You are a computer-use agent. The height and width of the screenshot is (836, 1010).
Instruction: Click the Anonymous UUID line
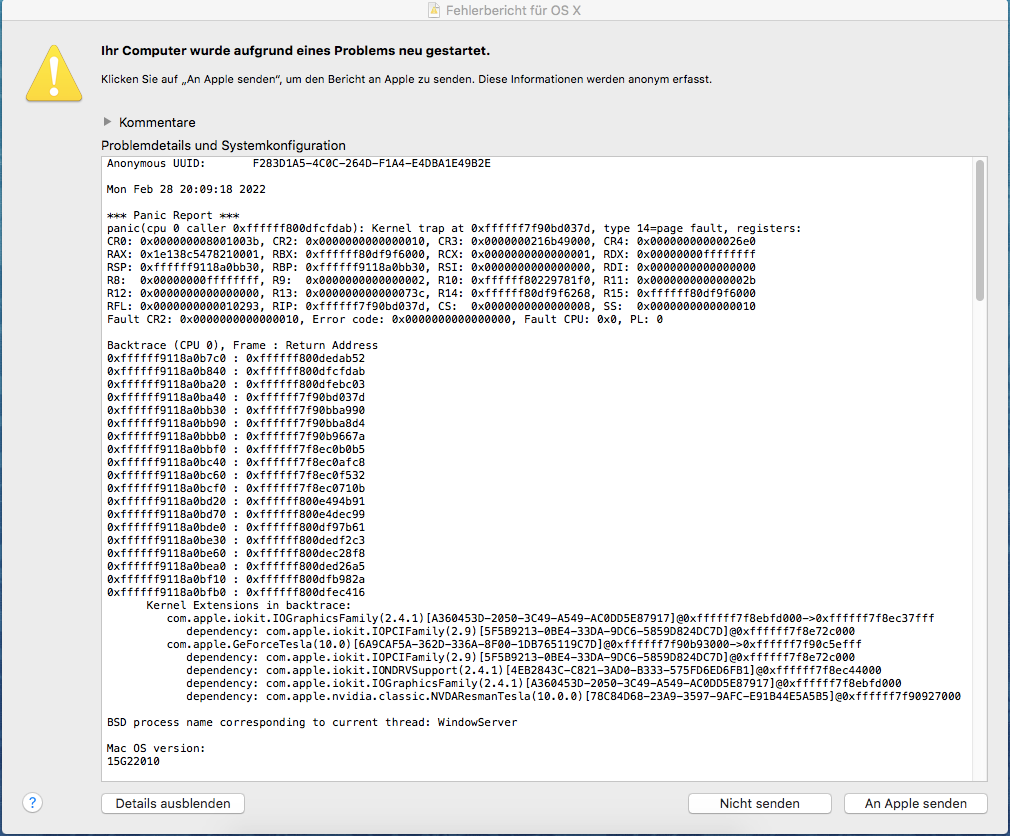coord(299,164)
